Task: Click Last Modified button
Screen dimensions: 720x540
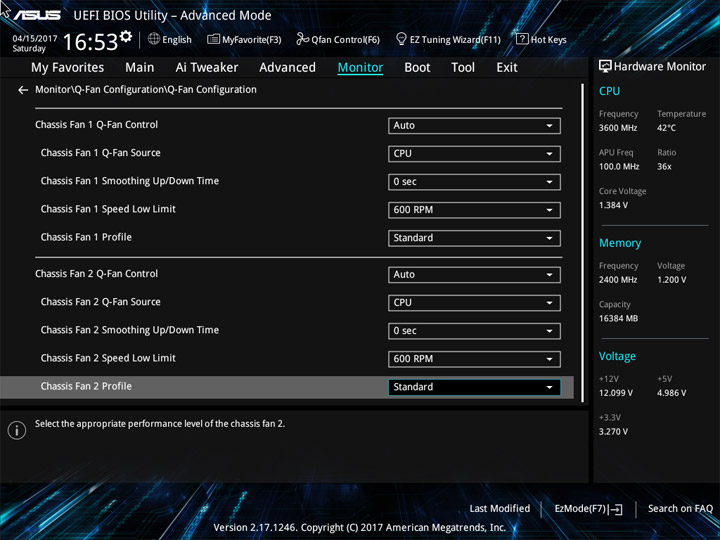Action: click(500, 509)
